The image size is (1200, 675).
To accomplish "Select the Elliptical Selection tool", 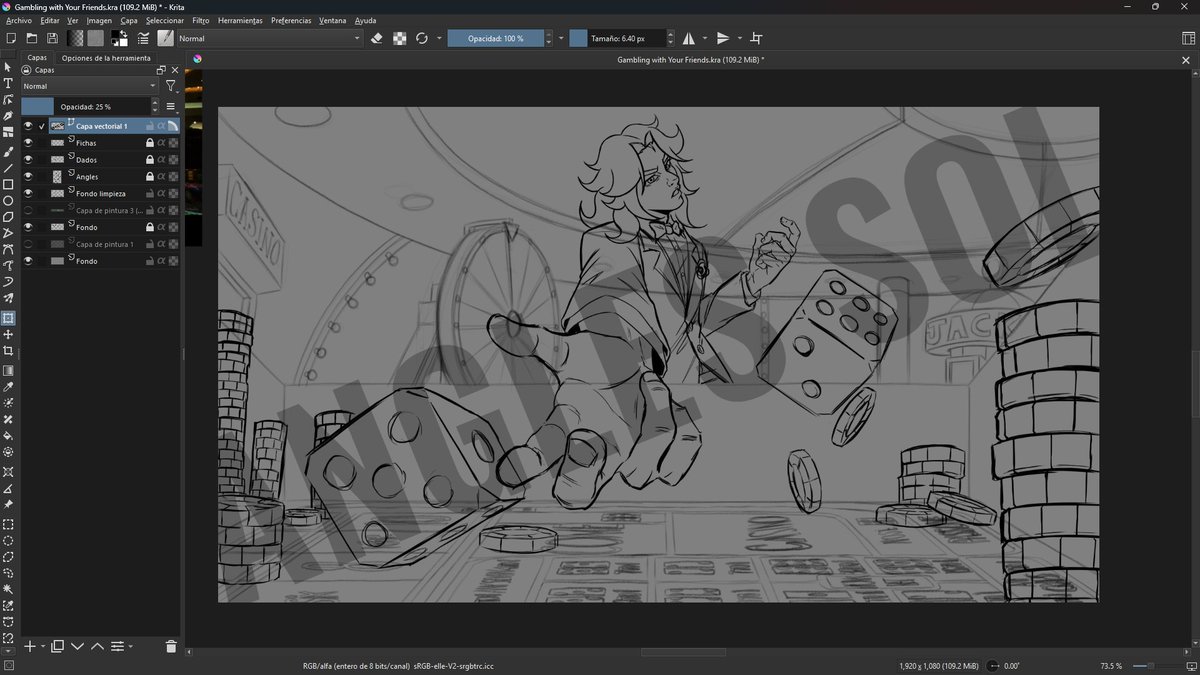I will point(8,540).
